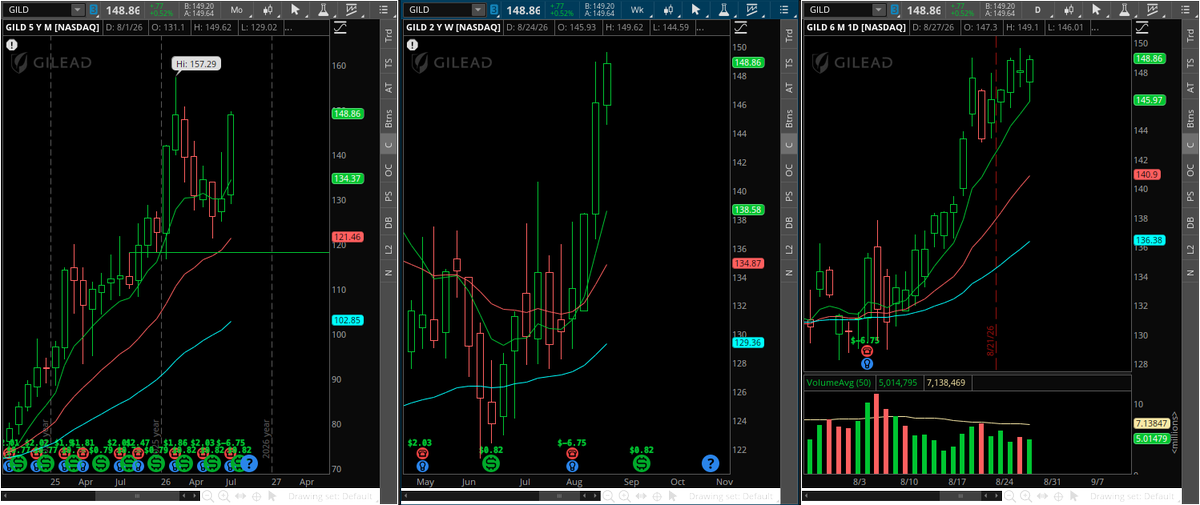Screen dimensions: 1200x505
Task: Click blue link-3 icon in weekly chart
Action: tap(494, 10)
